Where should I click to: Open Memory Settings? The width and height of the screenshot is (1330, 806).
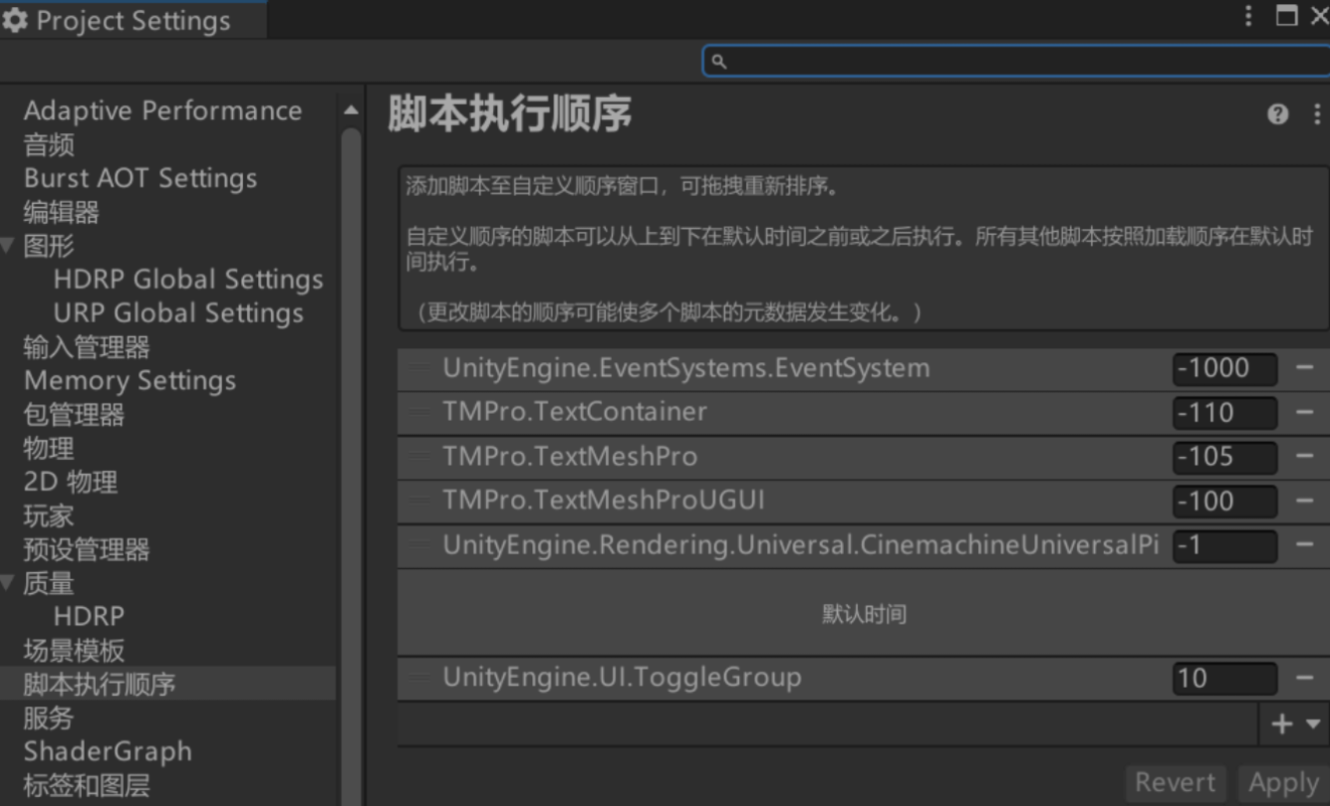tap(130, 381)
